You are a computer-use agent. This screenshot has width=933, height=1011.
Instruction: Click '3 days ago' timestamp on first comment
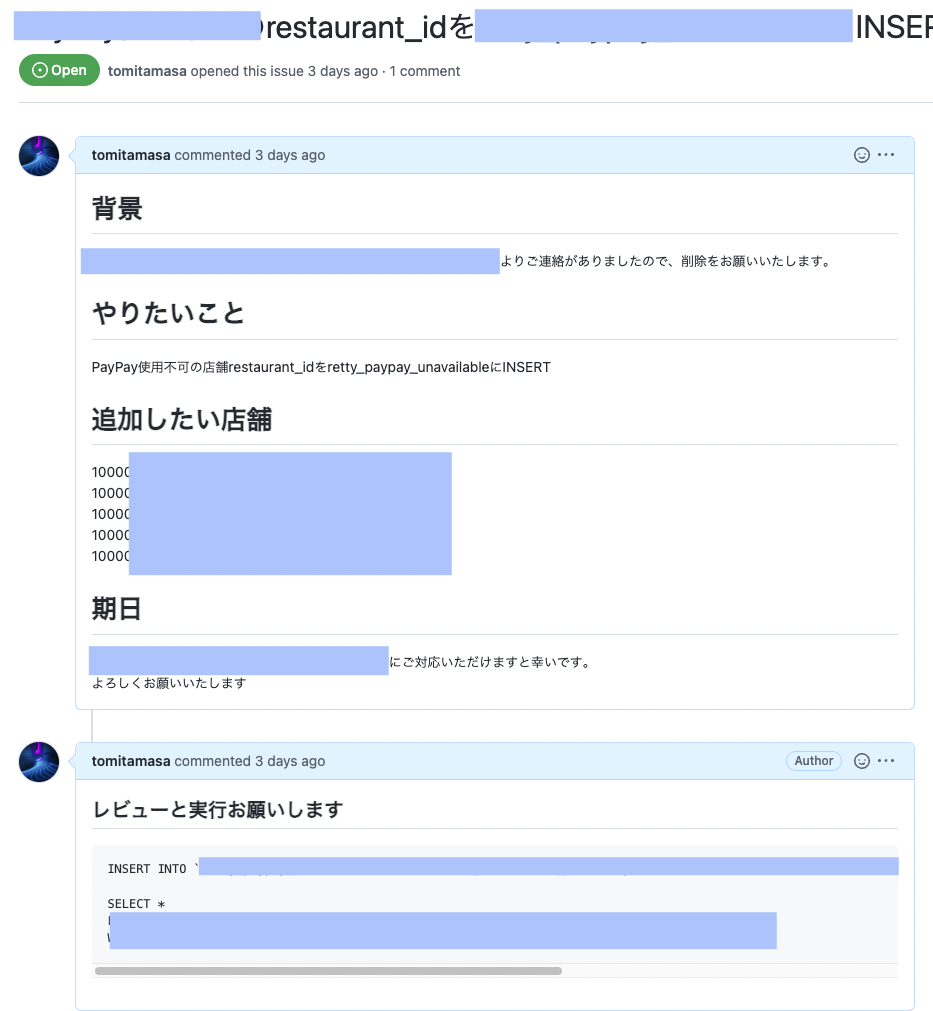290,155
